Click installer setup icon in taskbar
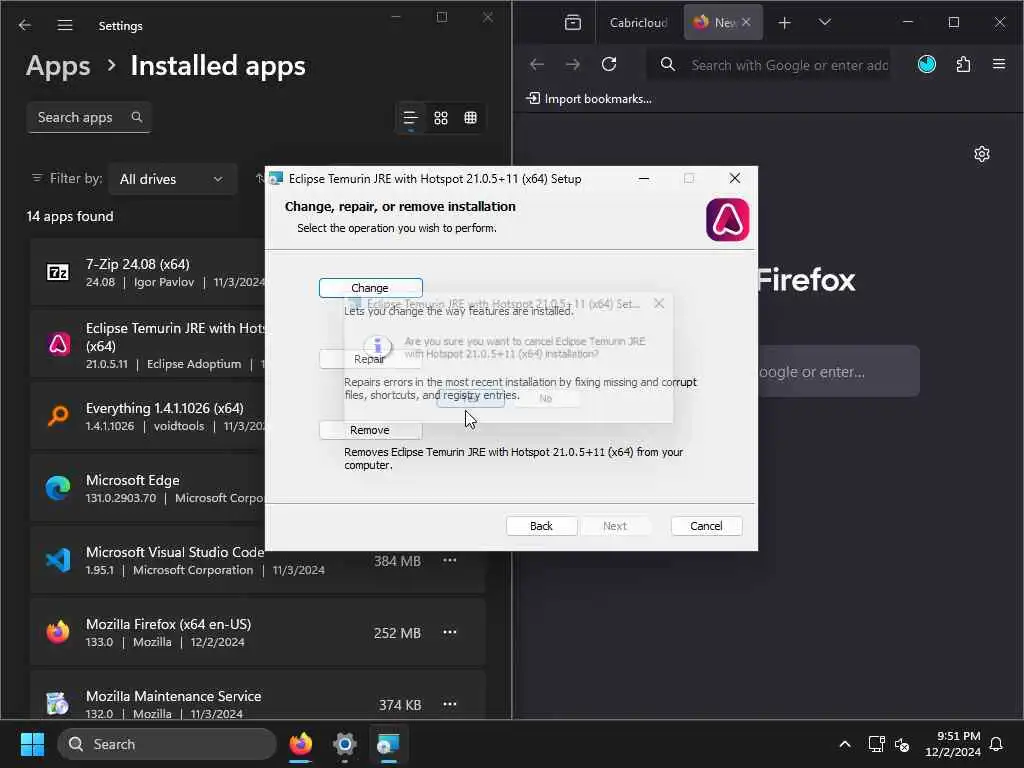This screenshot has width=1024, height=768. point(389,744)
